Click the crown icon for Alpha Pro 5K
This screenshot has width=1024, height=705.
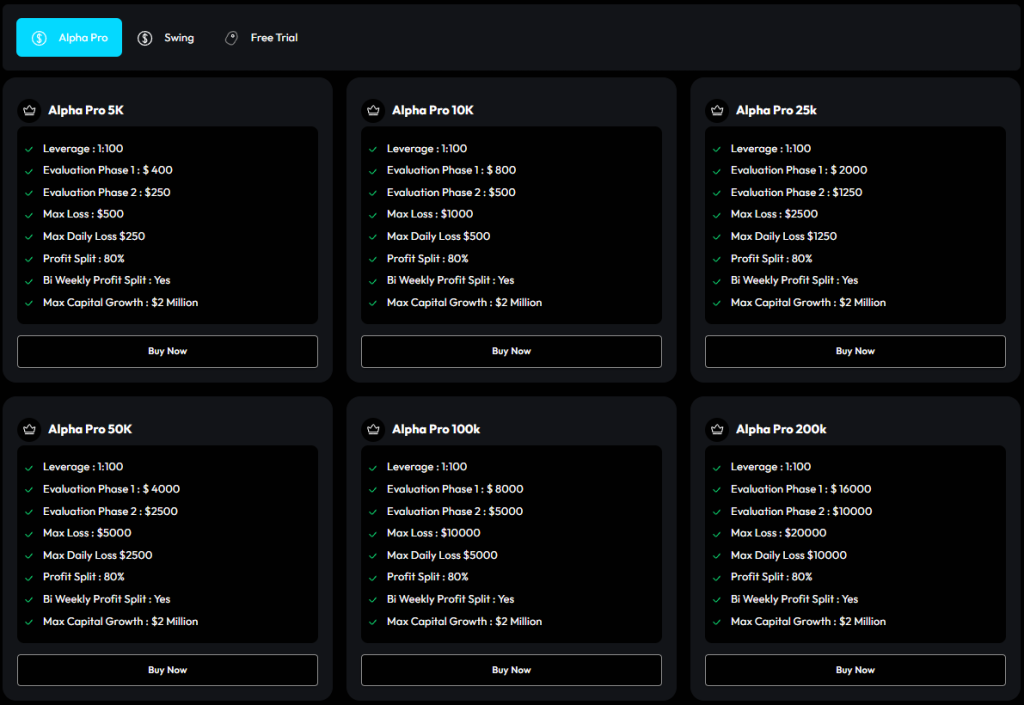pyautogui.click(x=29, y=110)
